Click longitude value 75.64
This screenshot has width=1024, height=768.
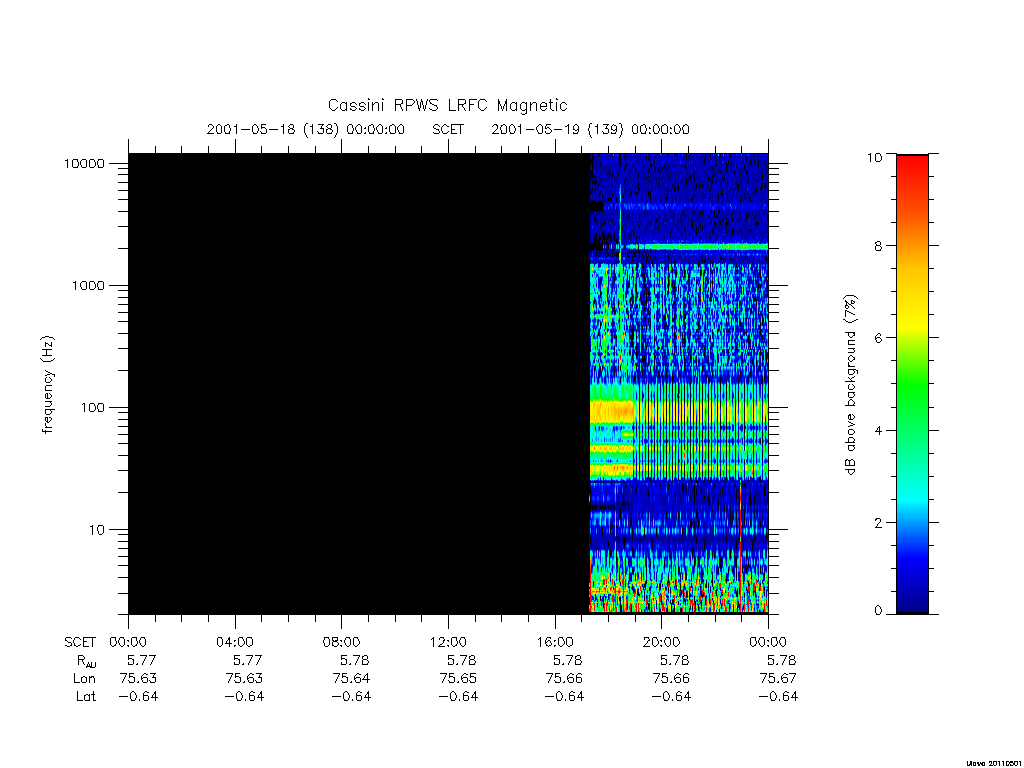(x=351, y=679)
